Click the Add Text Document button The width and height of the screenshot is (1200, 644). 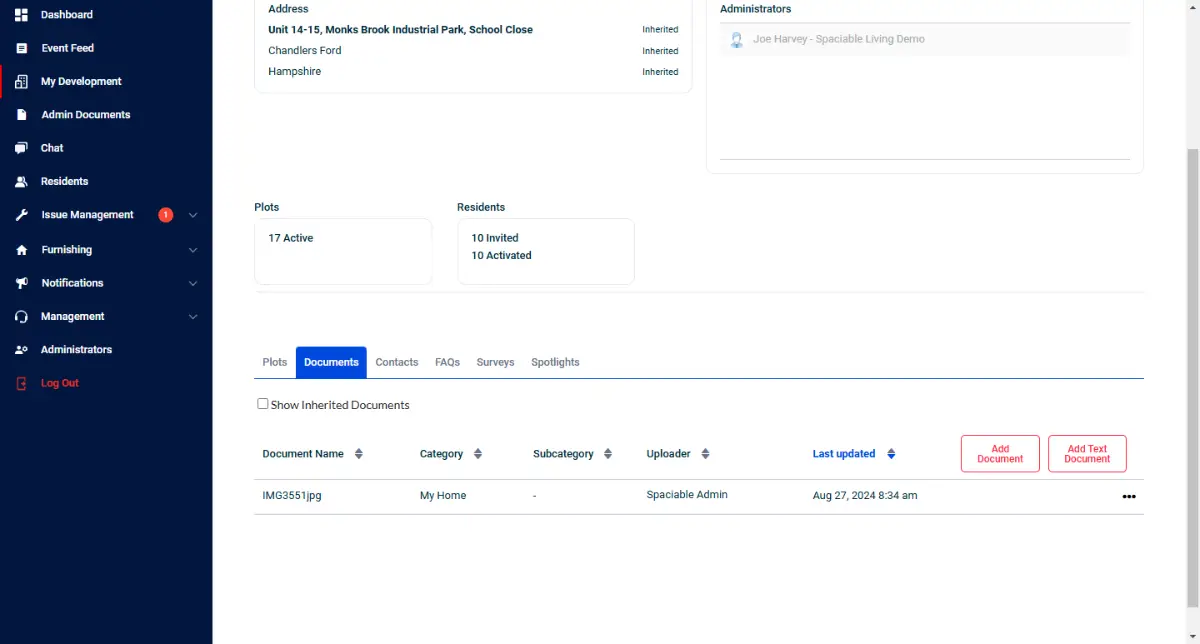1087,454
